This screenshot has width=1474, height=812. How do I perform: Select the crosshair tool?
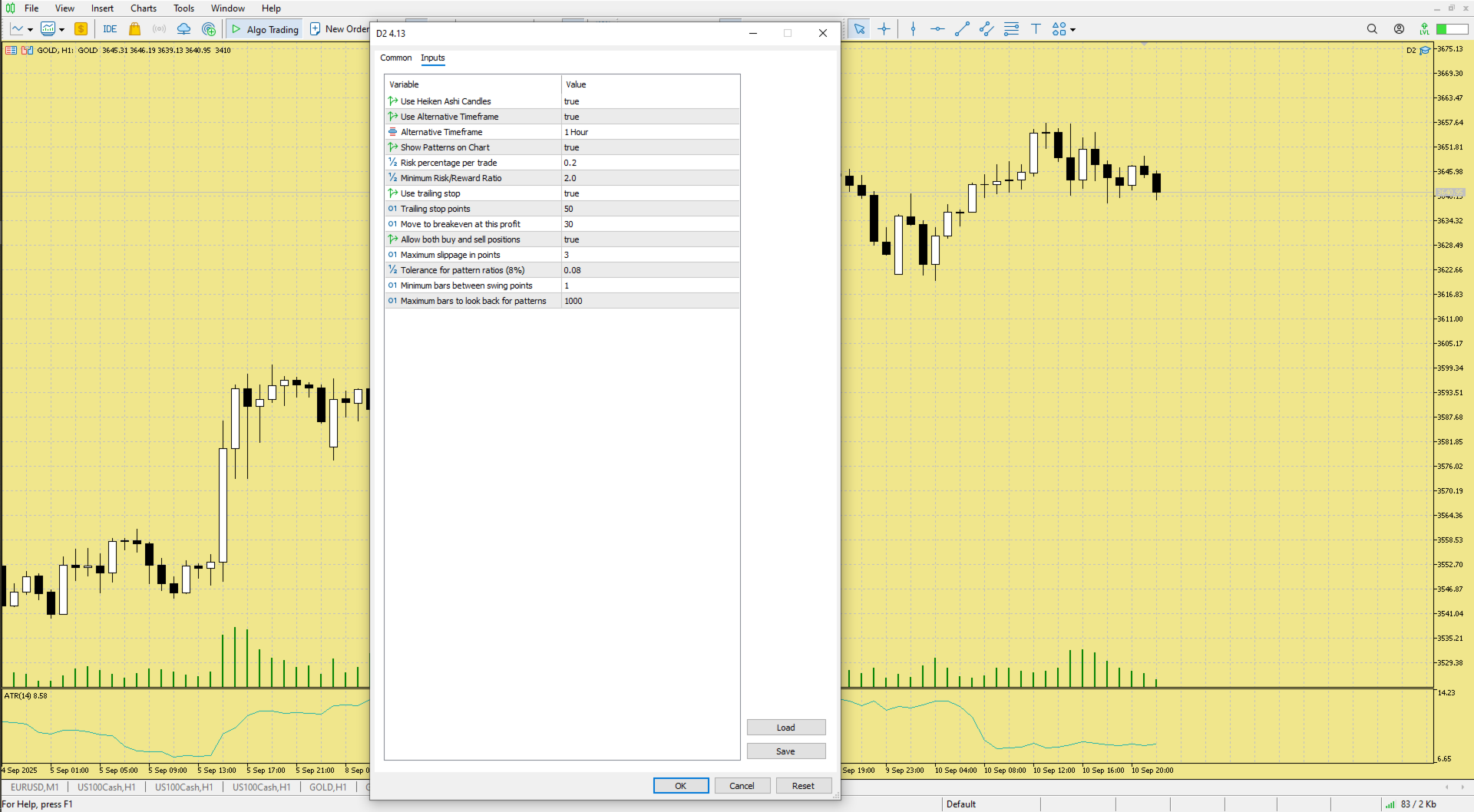click(884, 29)
